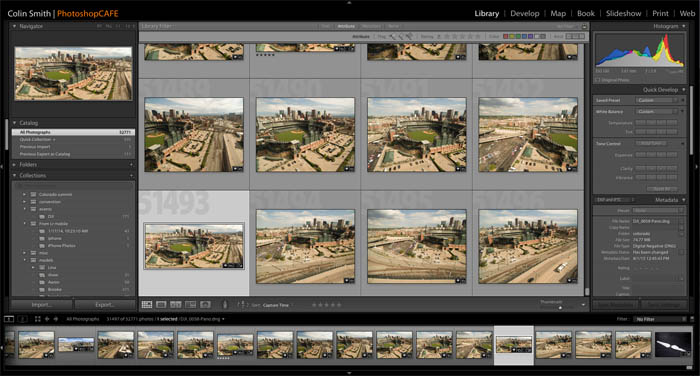Switch to Survey view

pyautogui.click(x=191, y=305)
